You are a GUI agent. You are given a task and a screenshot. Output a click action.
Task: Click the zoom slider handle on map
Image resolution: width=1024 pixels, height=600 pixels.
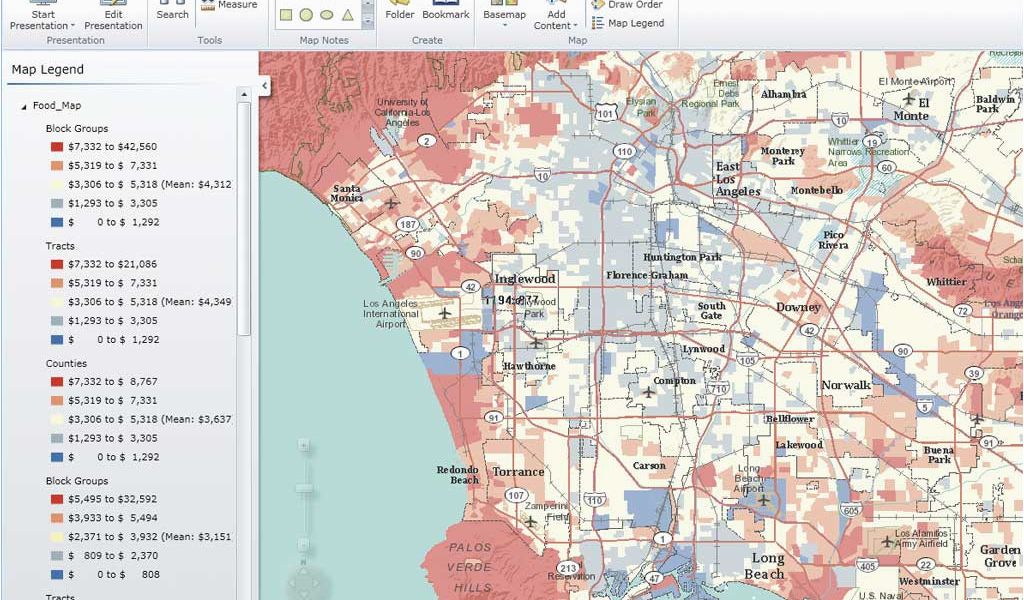pos(304,488)
